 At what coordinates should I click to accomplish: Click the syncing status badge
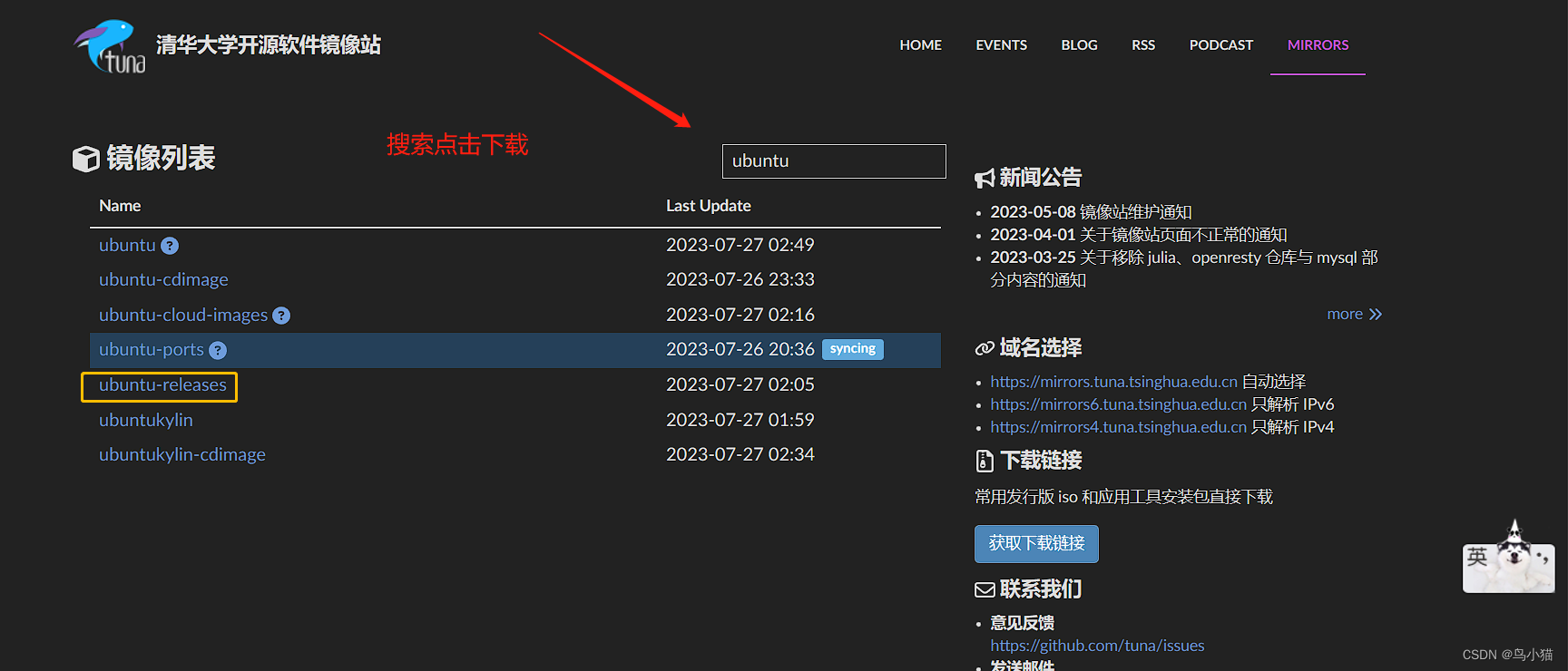click(x=853, y=349)
